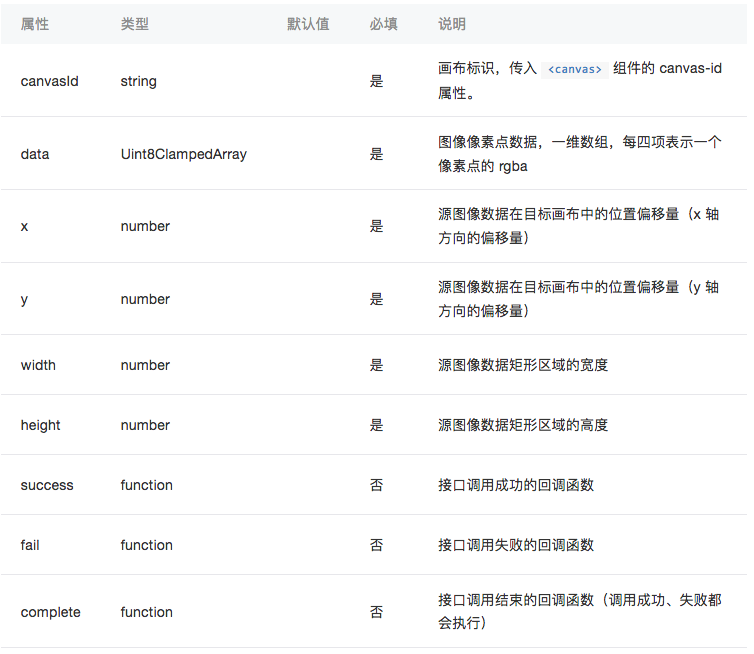Click description 接口调用结束的回调函数
The width and height of the screenshot is (754, 654).
[x=579, y=612]
